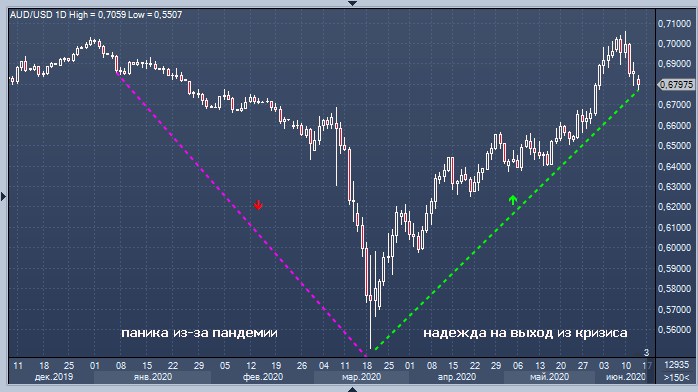Click the date label 06 on time axis
Viewport: 698px width, 392px height.
(x=518, y=366)
